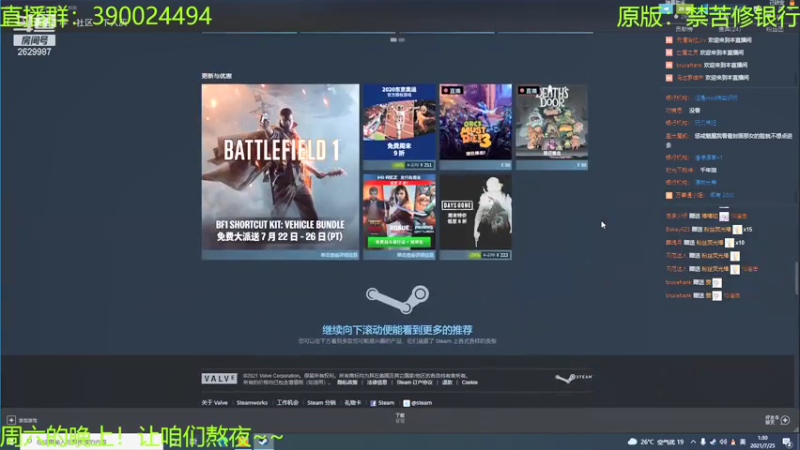Open the taskbar clock and date

[763, 441]
